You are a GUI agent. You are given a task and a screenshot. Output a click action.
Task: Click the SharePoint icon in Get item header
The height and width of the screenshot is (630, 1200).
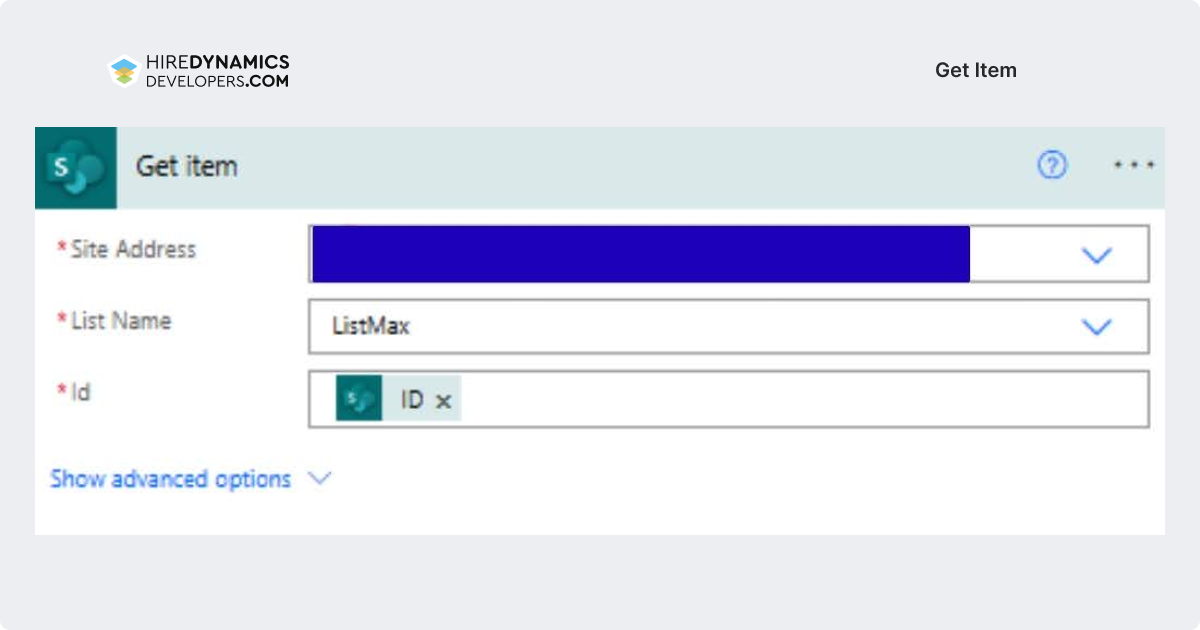coord(76,168)
